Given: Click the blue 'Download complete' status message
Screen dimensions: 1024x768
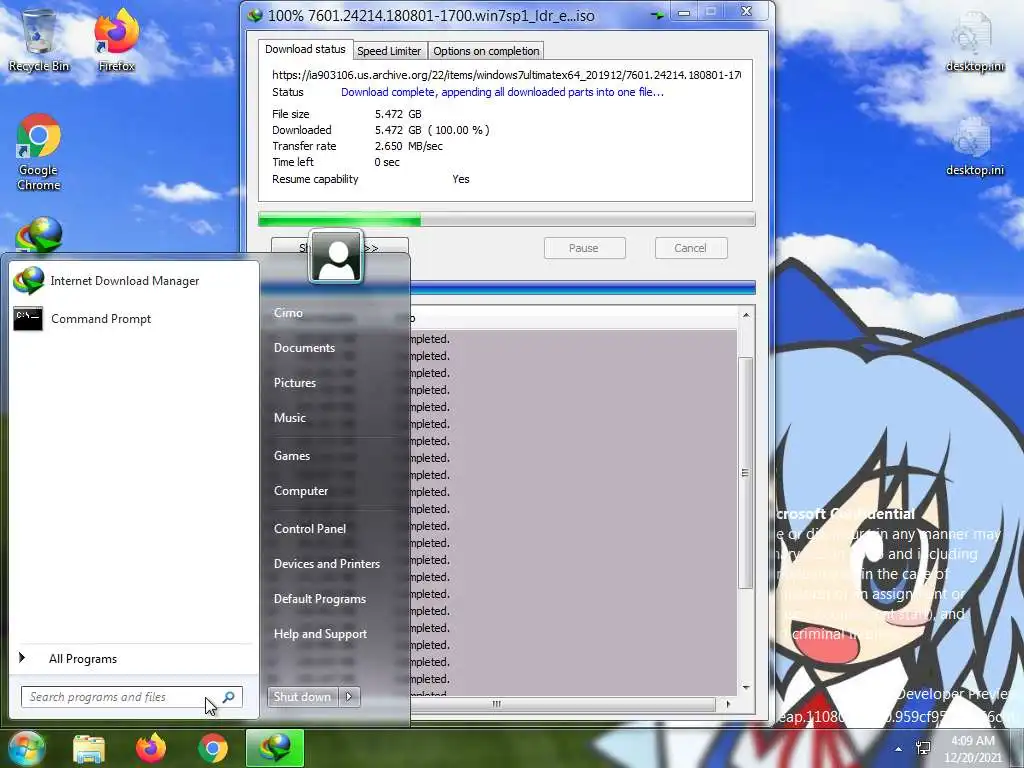Looking at the screenshot, I should point(502,92).
